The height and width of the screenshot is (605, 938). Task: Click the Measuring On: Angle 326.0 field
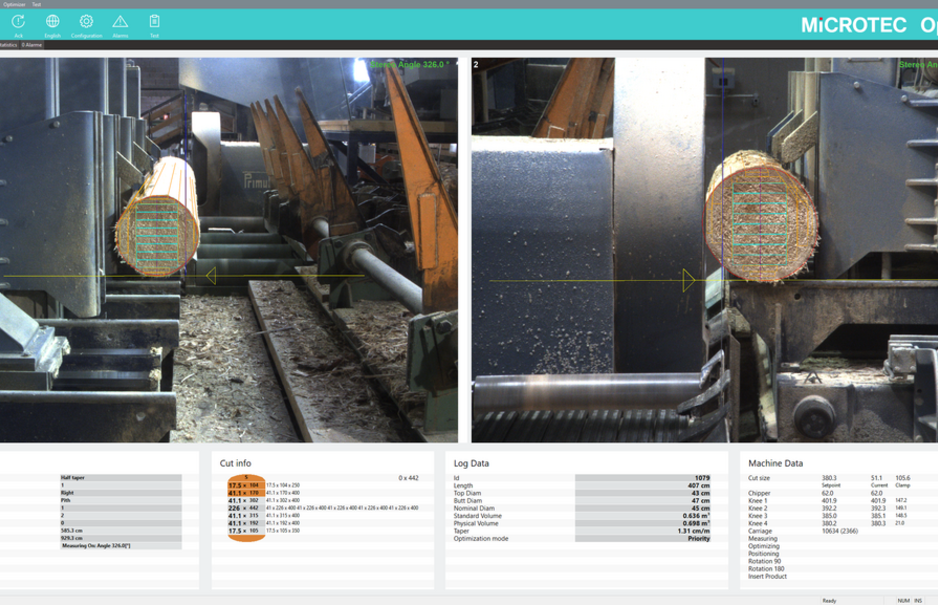(x=120, y=545)
